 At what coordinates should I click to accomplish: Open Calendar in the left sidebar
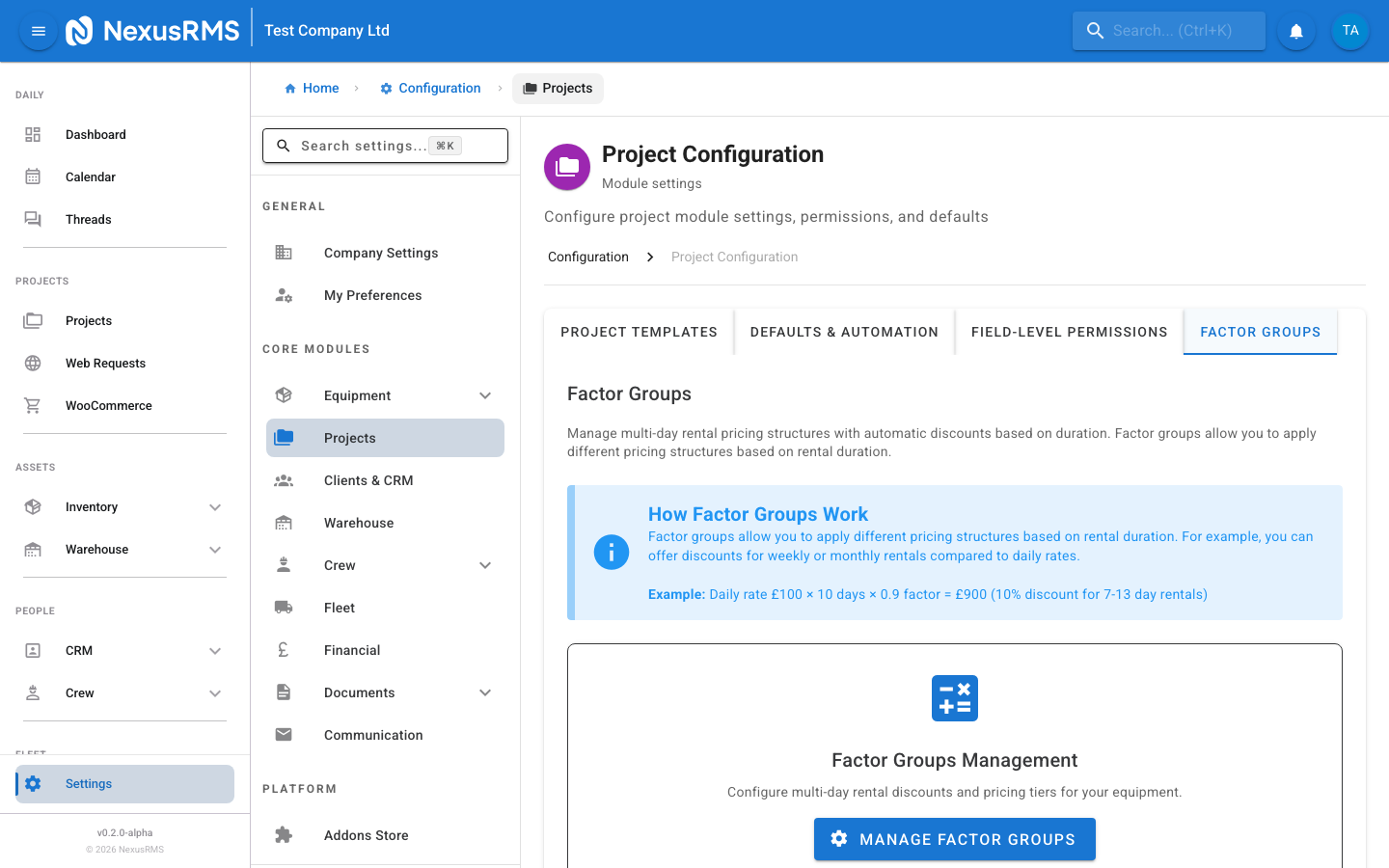pyautogui.click(x=91, y=177)
